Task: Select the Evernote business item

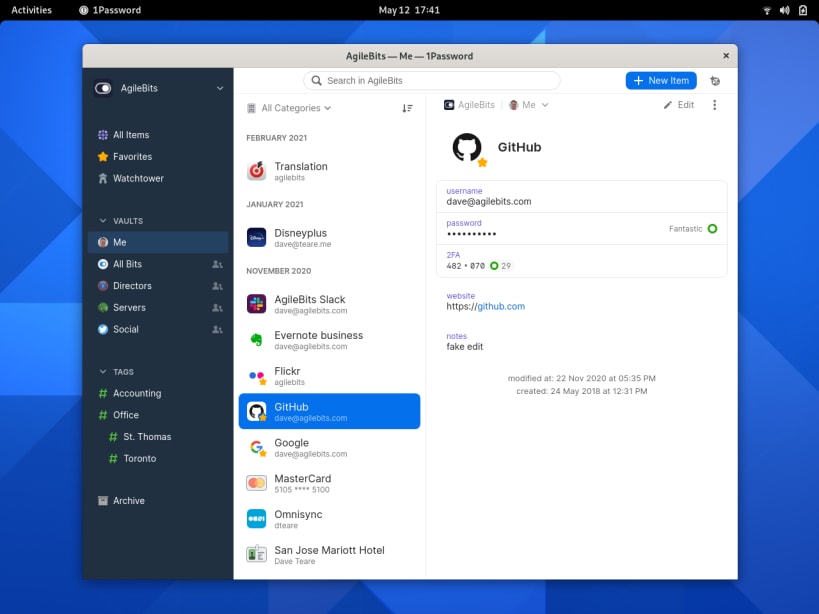Action: 329,340
